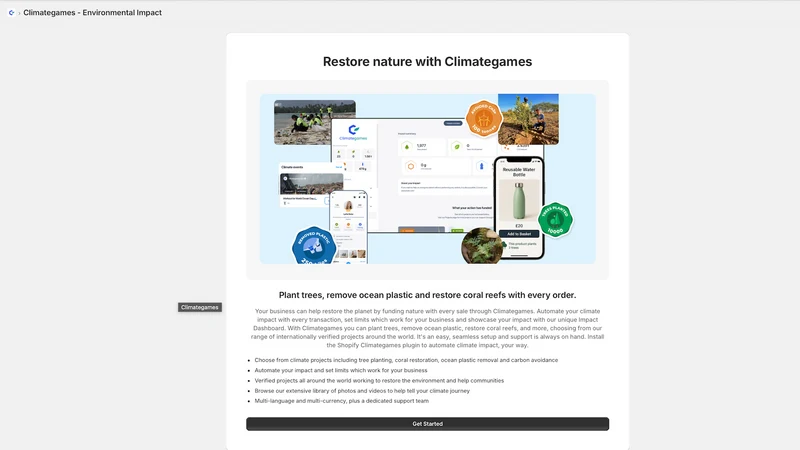Click the 'Add to Basket' phone mockup button

(x=519, y=234)
